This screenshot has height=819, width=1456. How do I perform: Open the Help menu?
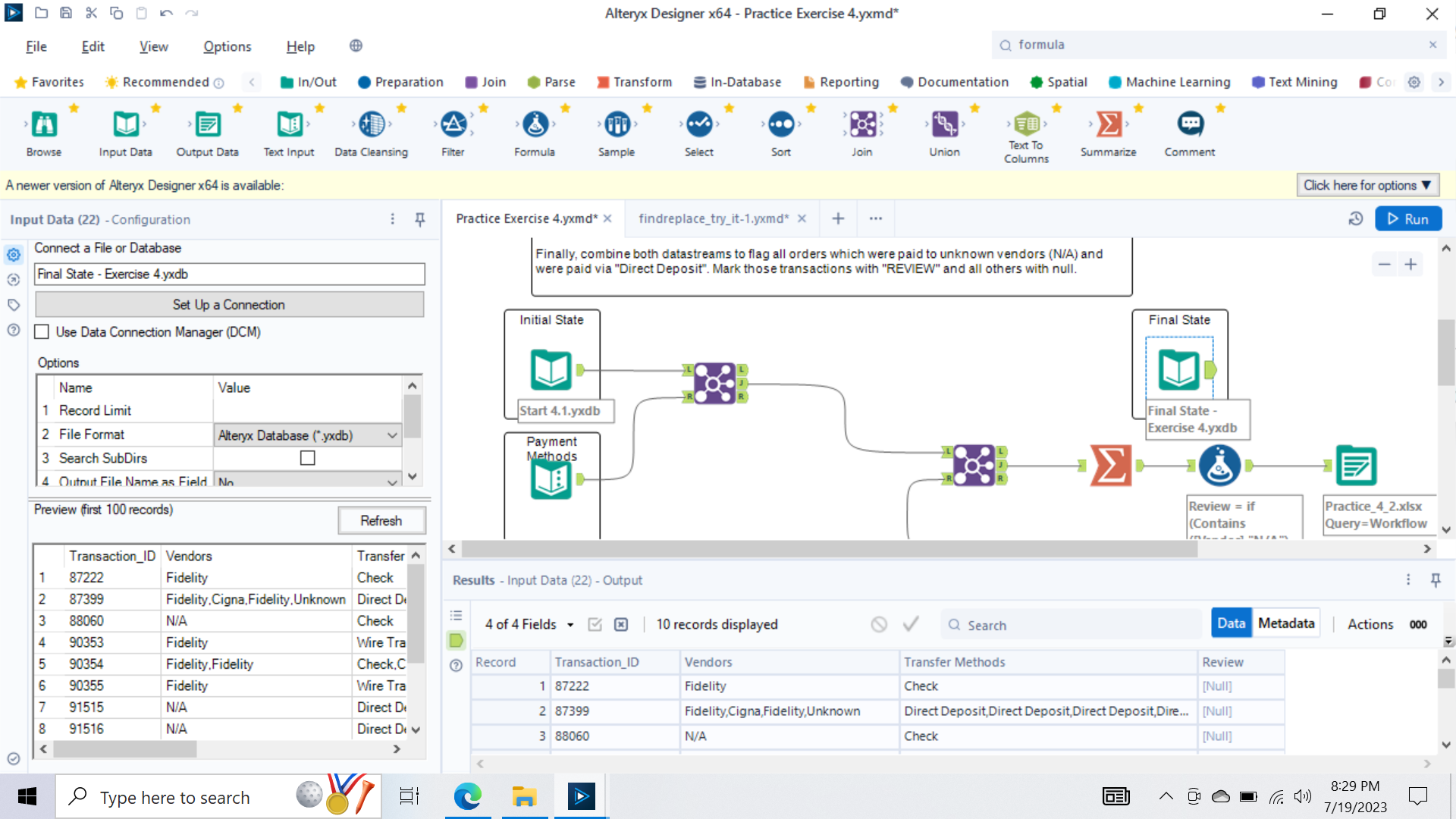coord(300,46)
